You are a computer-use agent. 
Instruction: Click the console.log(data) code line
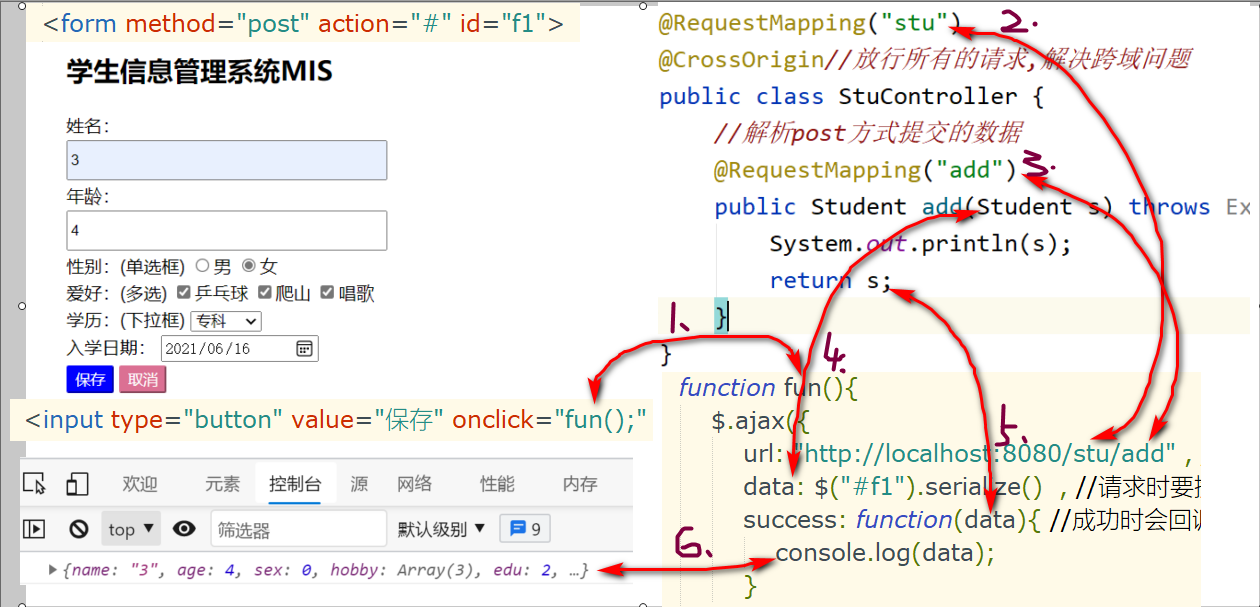click(x=886, y=552)
